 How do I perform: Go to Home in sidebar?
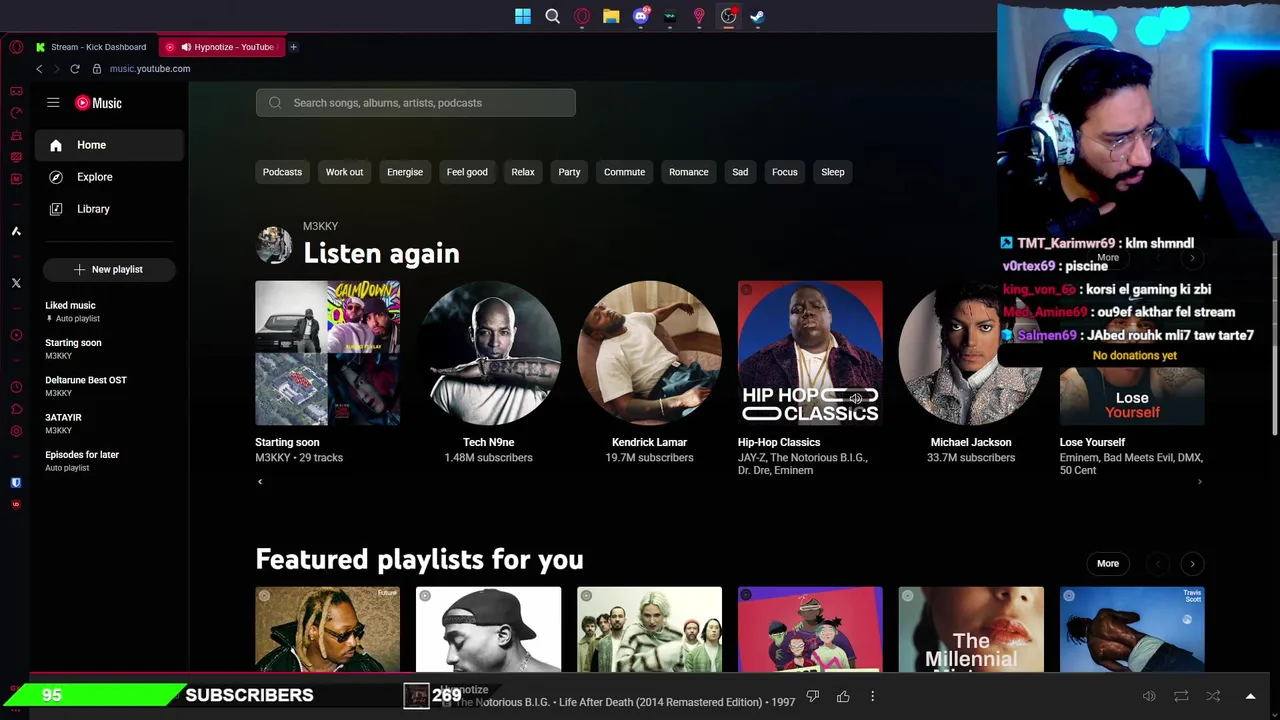tap(110, 145)
